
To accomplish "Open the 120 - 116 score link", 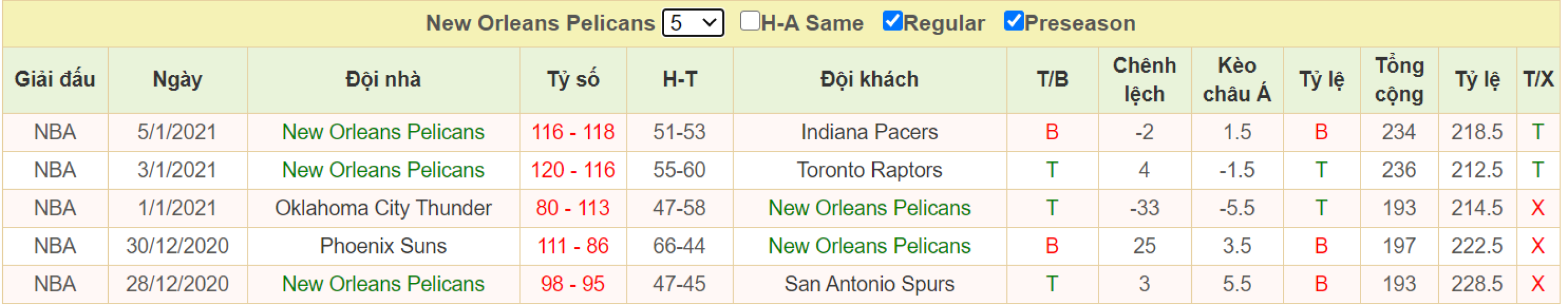I will [573, 170].
